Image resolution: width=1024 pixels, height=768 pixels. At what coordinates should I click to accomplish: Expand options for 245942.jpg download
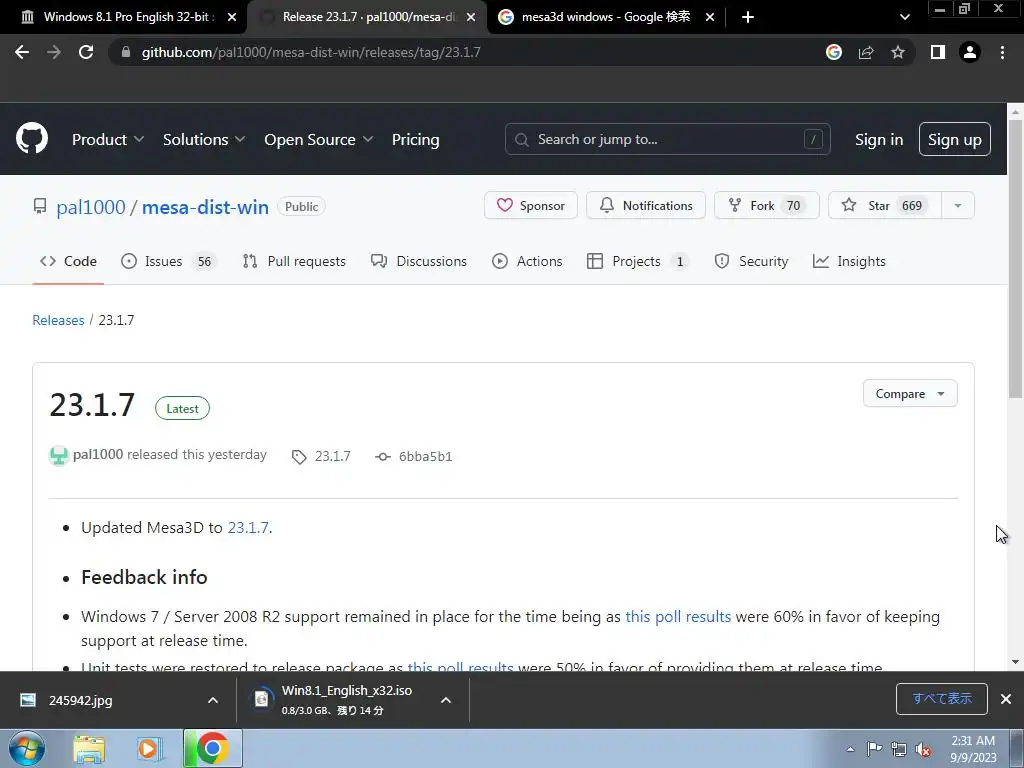213,700
